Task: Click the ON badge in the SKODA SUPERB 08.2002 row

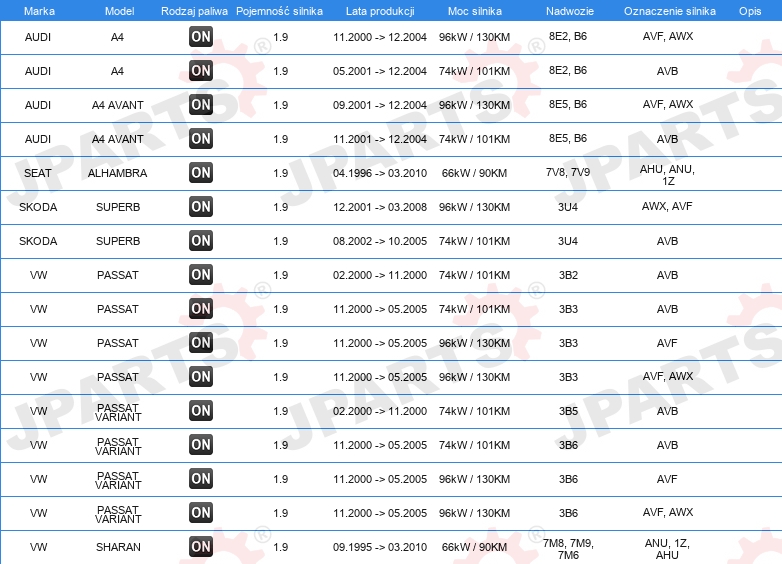Action: point(201,240)
